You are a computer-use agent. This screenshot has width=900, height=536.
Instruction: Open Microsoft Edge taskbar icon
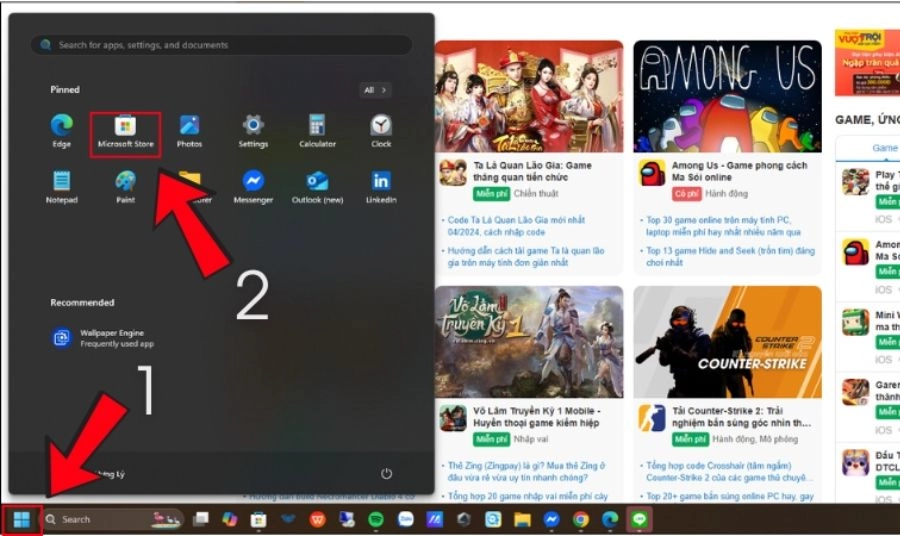[x=610, y=519]
